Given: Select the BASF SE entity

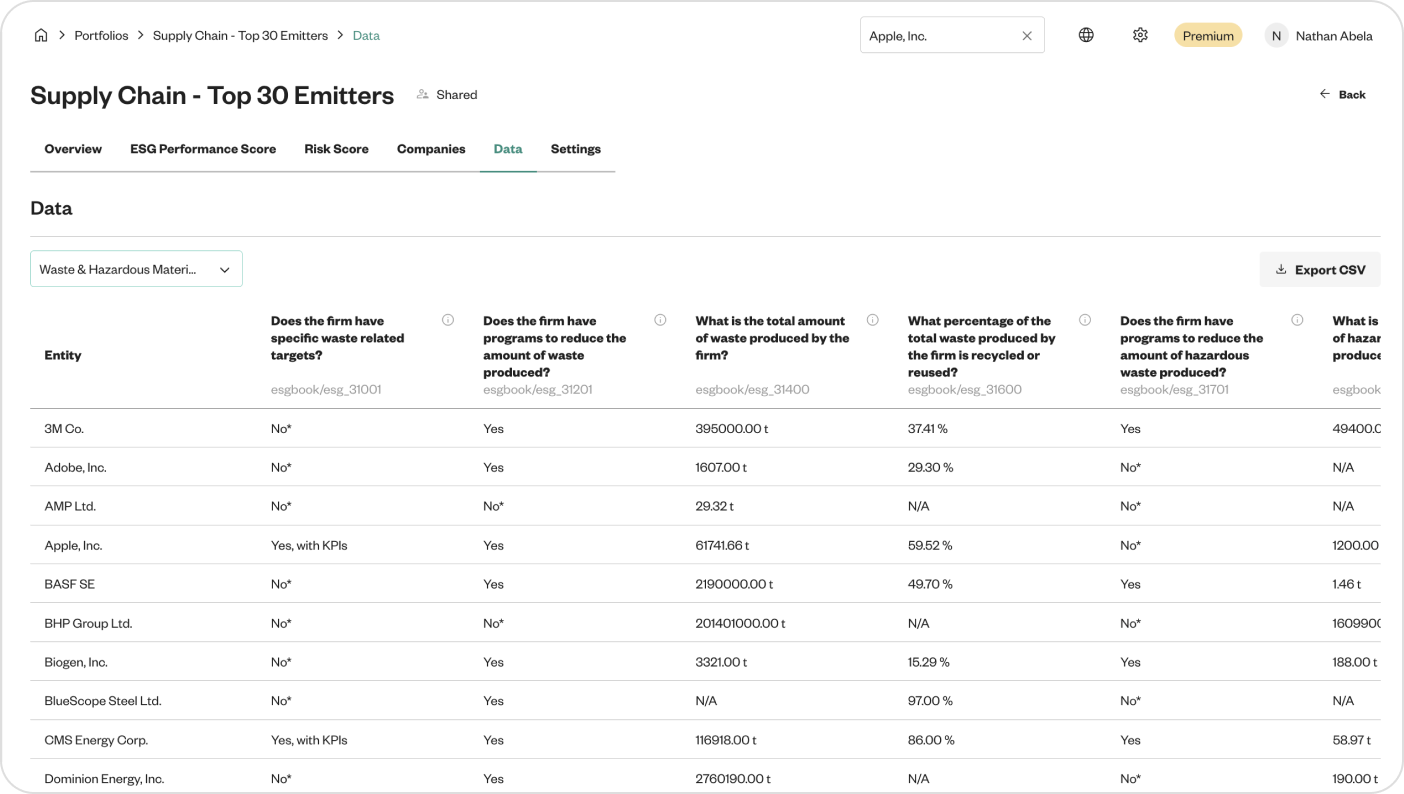Looking at the screenshot, I should (69, 584).
